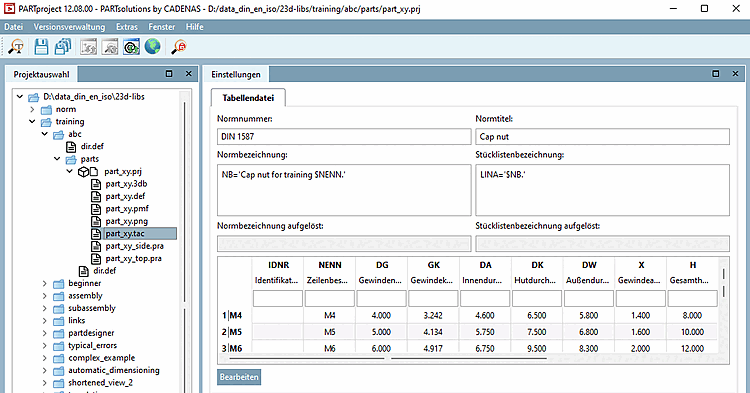Collapse the training folder in project tree
The image size is (750, 393).
(x=32, y=121)
